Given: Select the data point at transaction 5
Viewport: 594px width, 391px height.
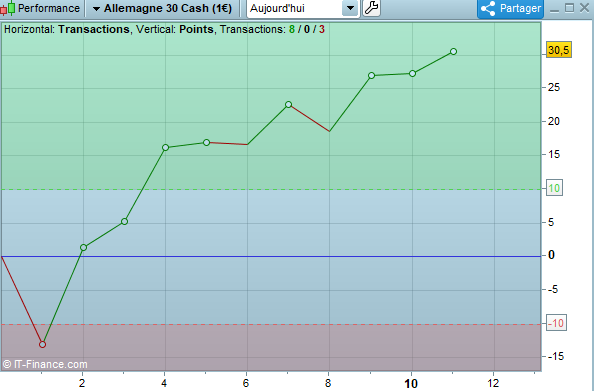Looking at the screenshot, I should tap(206, 142).
